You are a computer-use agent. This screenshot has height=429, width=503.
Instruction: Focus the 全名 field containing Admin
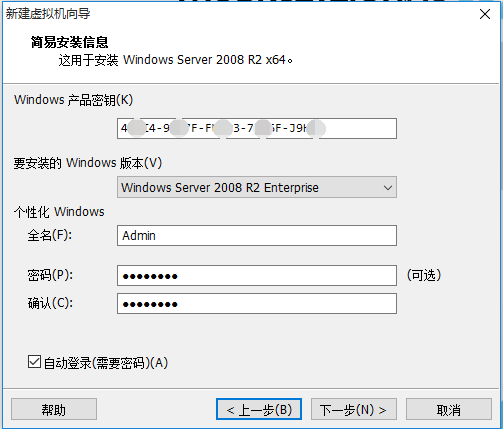coord(257,236)
